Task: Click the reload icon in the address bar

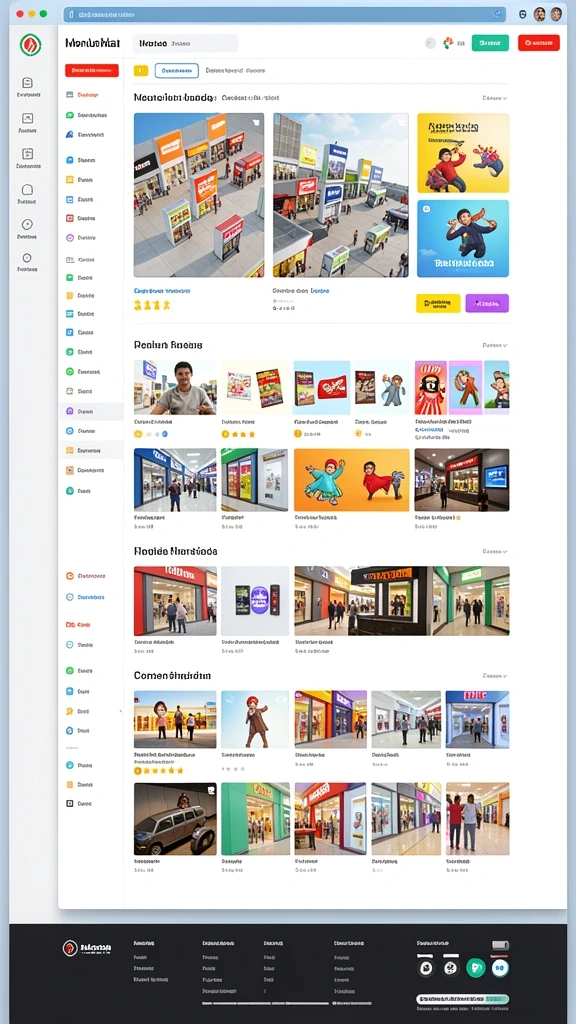Action: [x=497, y=14]
